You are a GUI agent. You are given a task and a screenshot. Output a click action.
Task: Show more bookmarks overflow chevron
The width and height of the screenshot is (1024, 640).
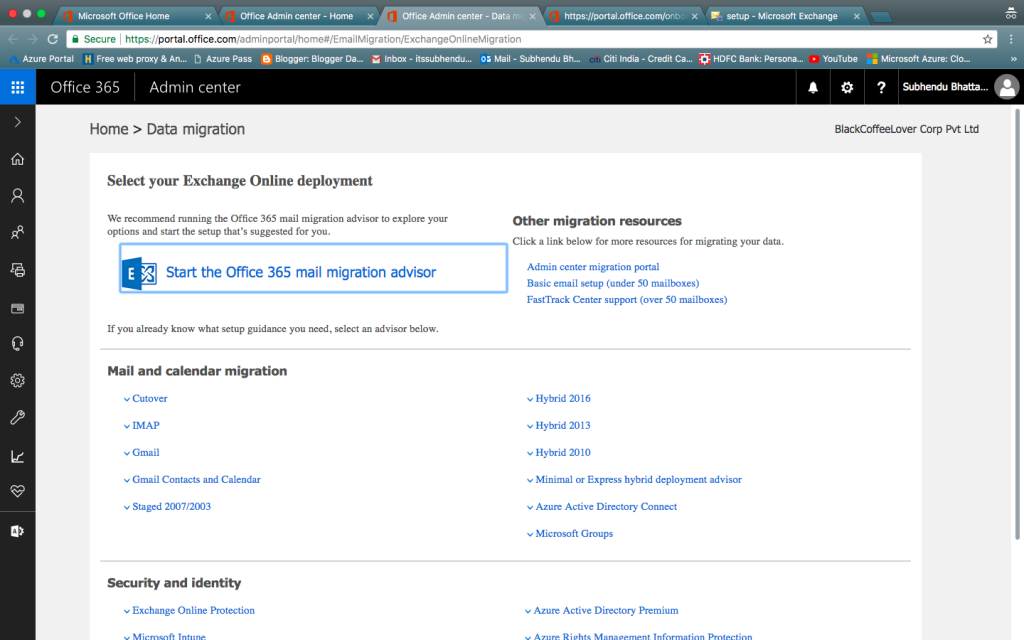point(1014,59)
